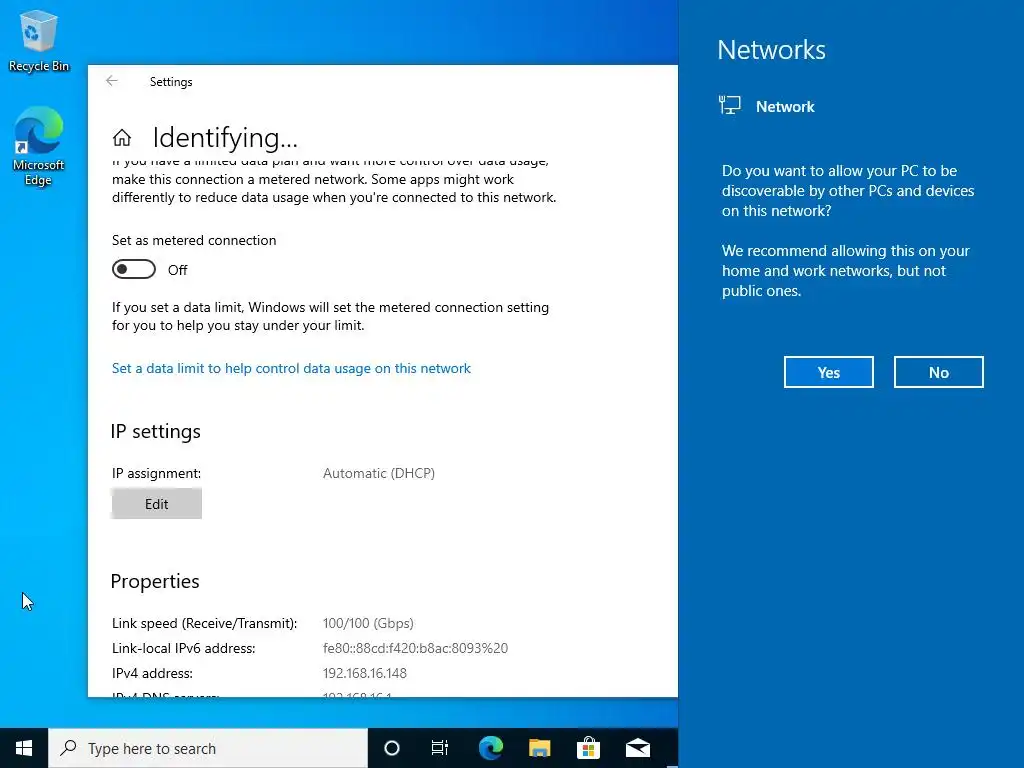This screenshot has width=1024, height=768.
Task: Open the Windows Start menu
Action: pyautogui.click(x=24, y=748)
